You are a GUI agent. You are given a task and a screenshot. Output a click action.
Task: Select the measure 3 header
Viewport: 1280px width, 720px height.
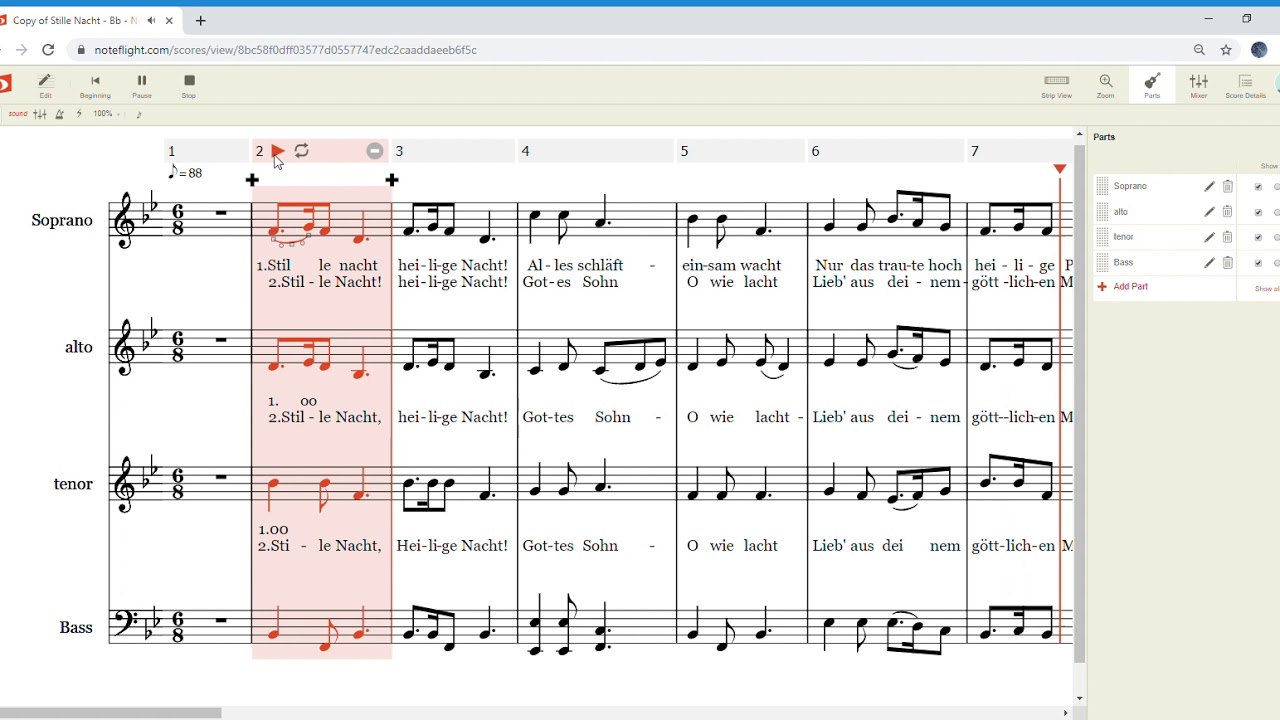point(453,151)
